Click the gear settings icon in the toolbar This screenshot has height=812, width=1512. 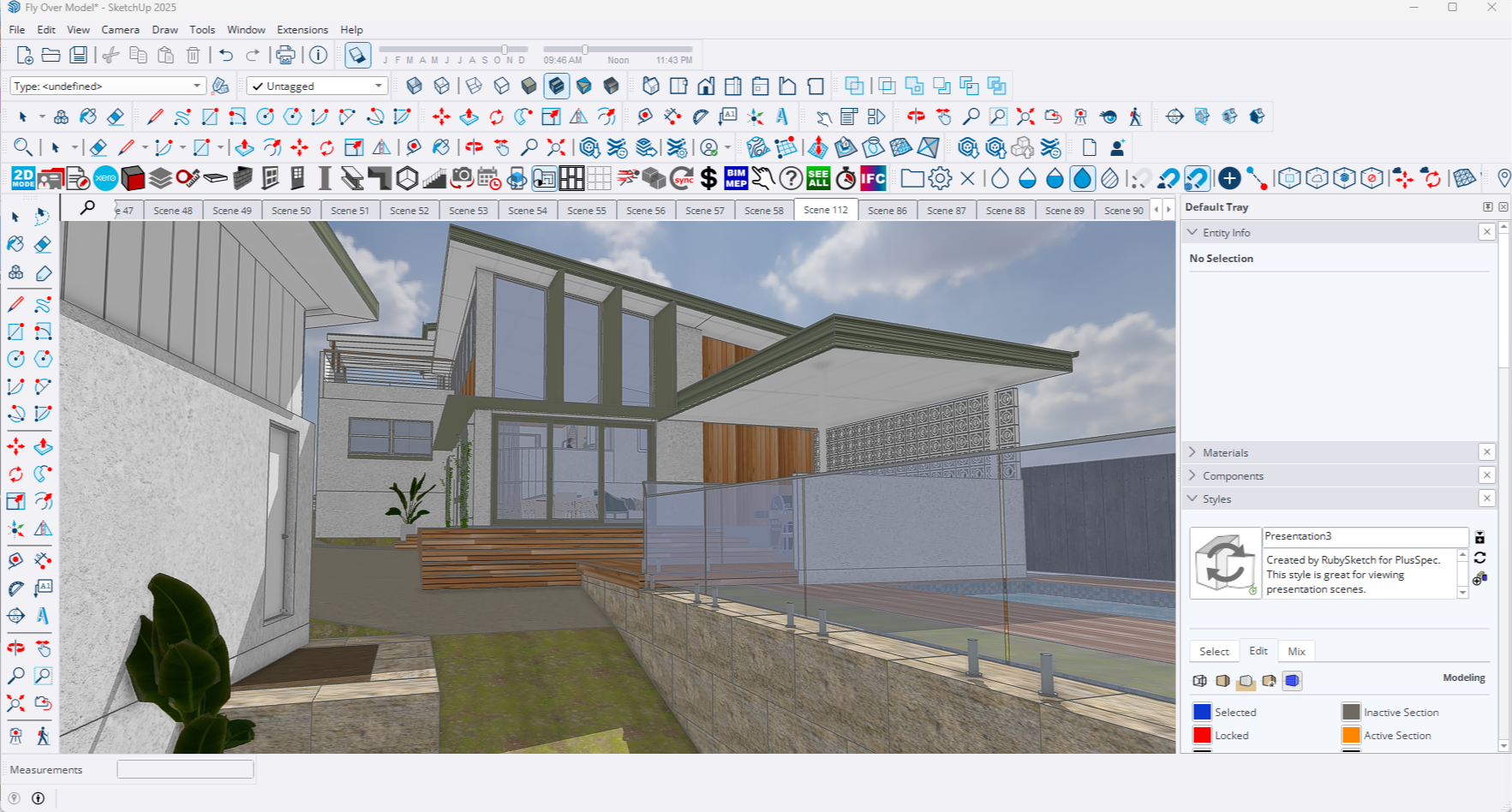940,178
